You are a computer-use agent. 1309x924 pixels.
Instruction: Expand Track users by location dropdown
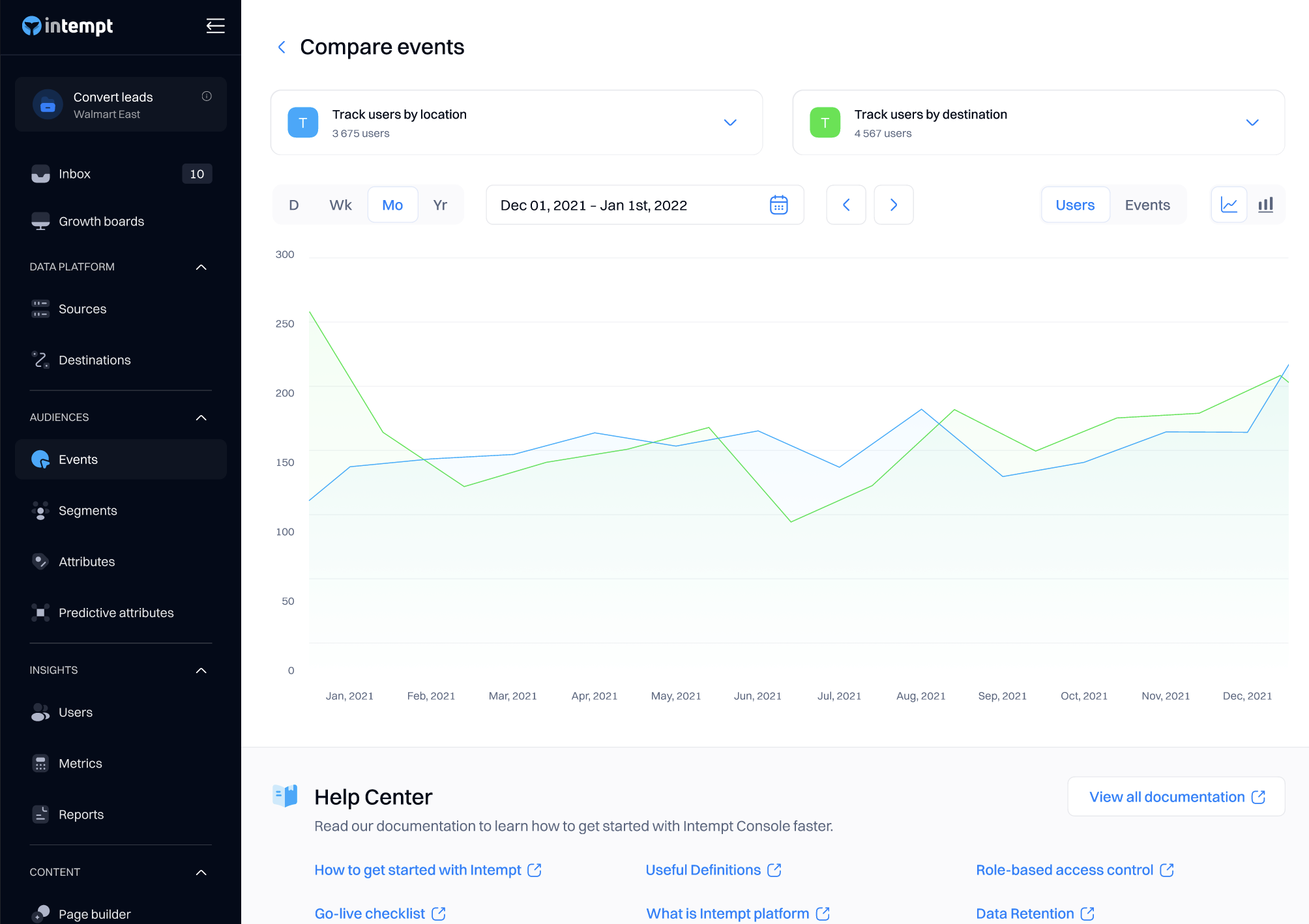730,123
